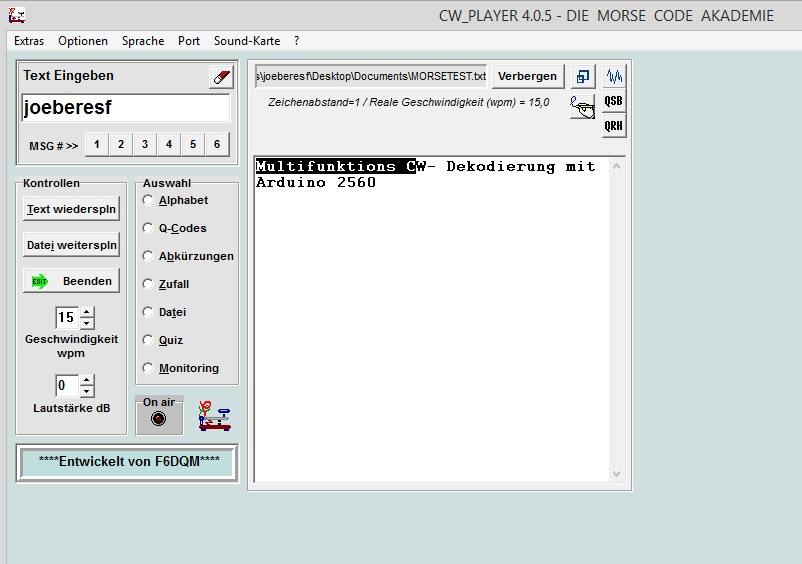The image size is (802, 564).
Task: Select the Q-Codes radio option
Action: point(149,228)
